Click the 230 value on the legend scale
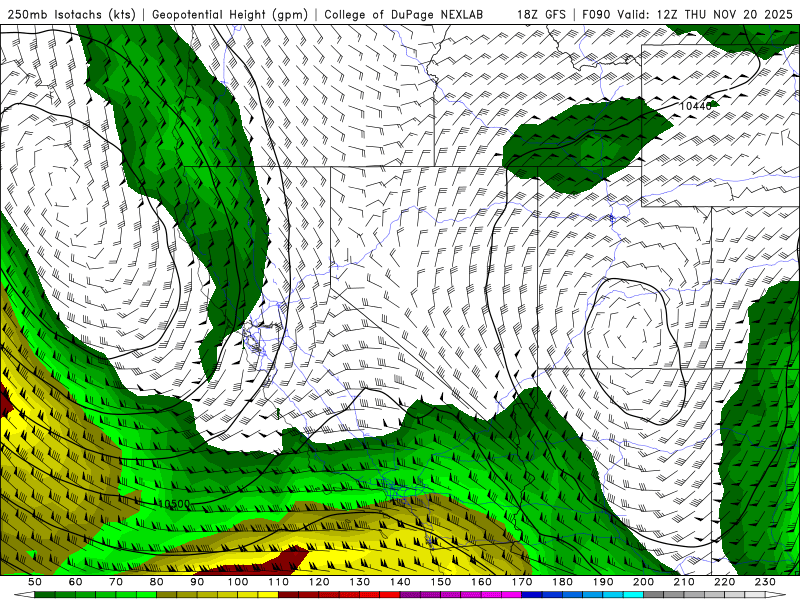The image size is (800, 600). coord(766,582)
